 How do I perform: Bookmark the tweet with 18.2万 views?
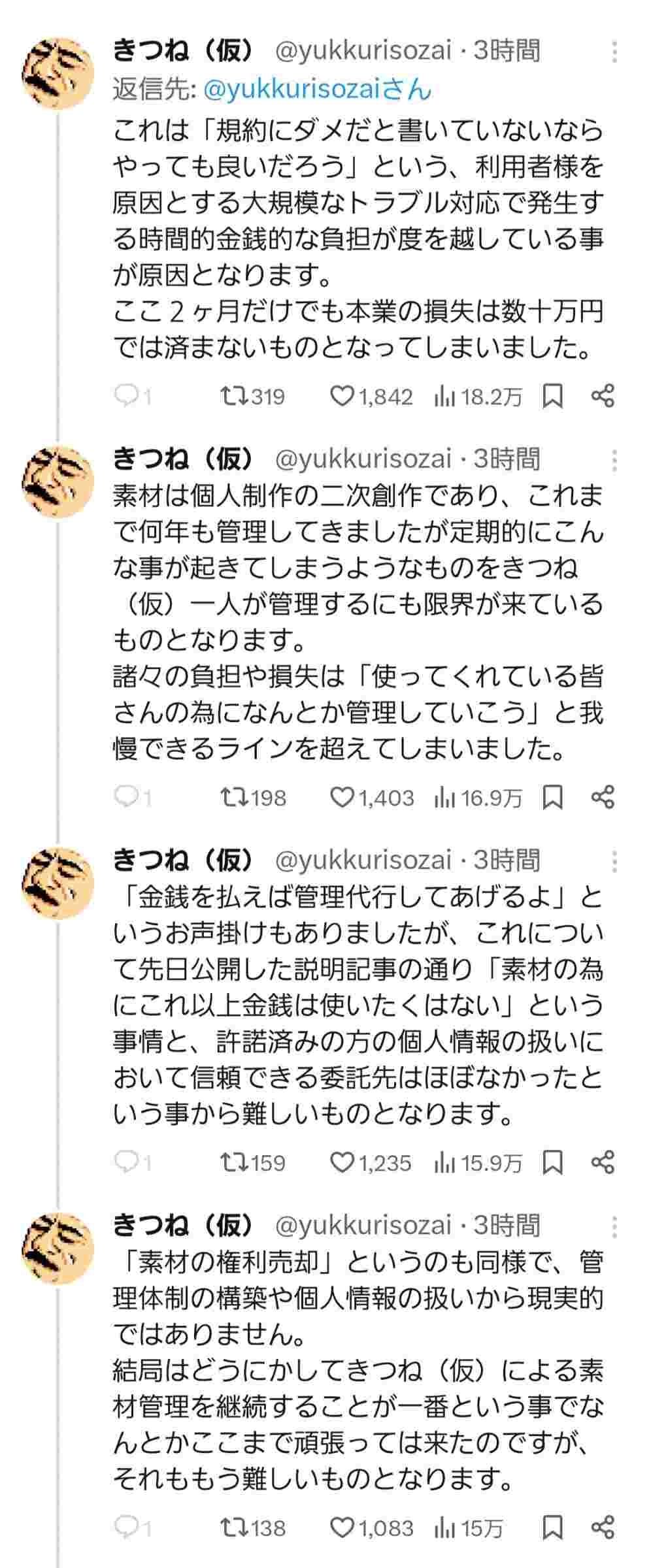click(553, 396)
